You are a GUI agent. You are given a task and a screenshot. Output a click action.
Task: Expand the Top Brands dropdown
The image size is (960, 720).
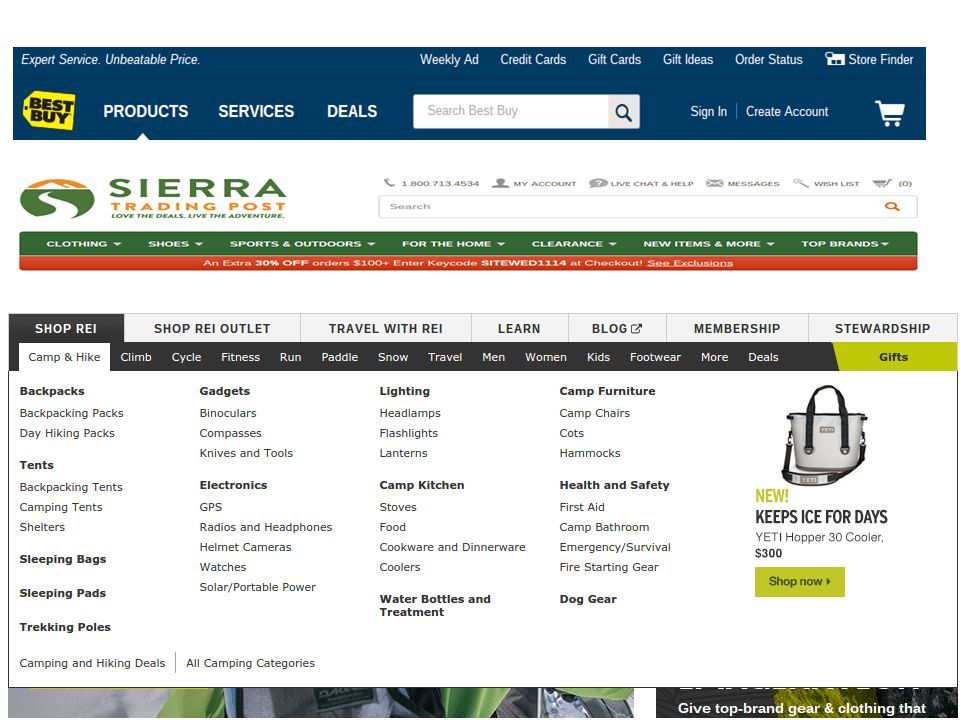pos(845,244)
